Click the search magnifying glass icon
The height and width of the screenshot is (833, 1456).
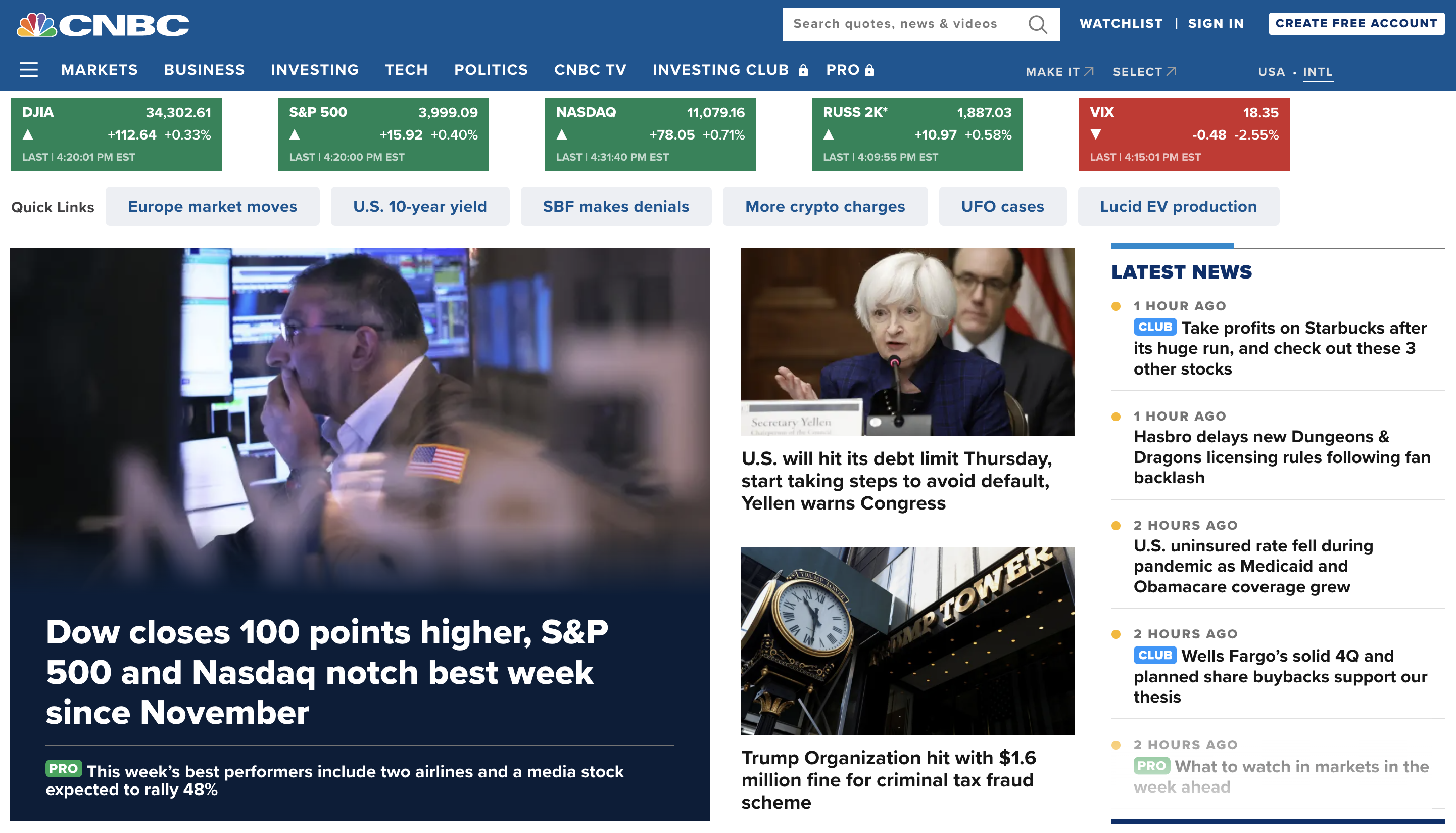click(x=1038, y=24)
